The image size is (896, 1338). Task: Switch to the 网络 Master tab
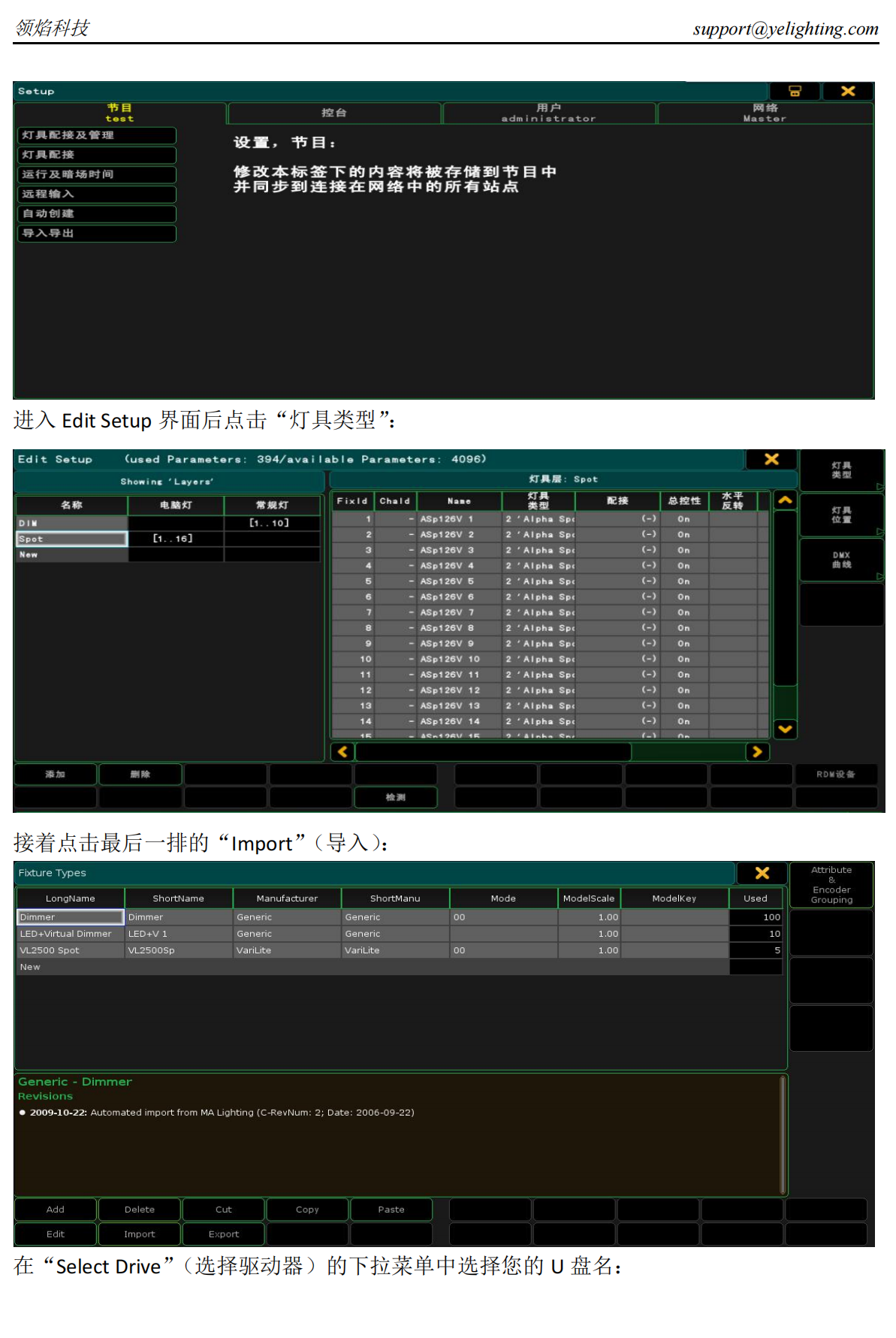pyautogui.click(x=764, y=113)
